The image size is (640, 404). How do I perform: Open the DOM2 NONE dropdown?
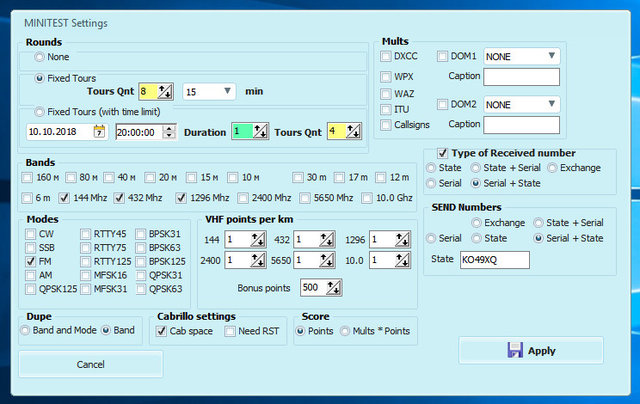click(522, 104)
